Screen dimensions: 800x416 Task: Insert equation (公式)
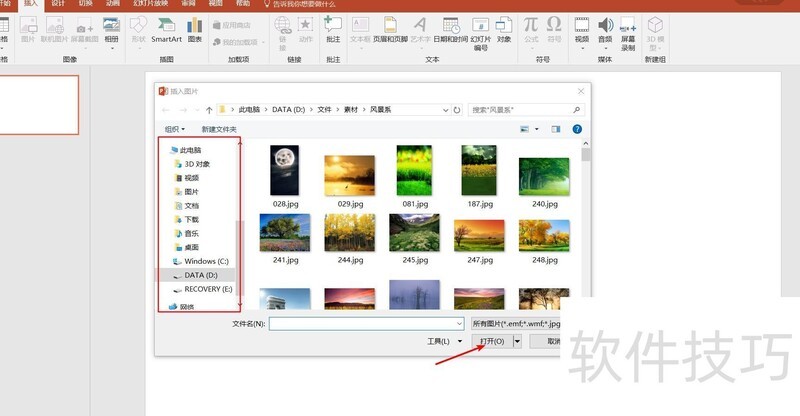tap(531, 31)
